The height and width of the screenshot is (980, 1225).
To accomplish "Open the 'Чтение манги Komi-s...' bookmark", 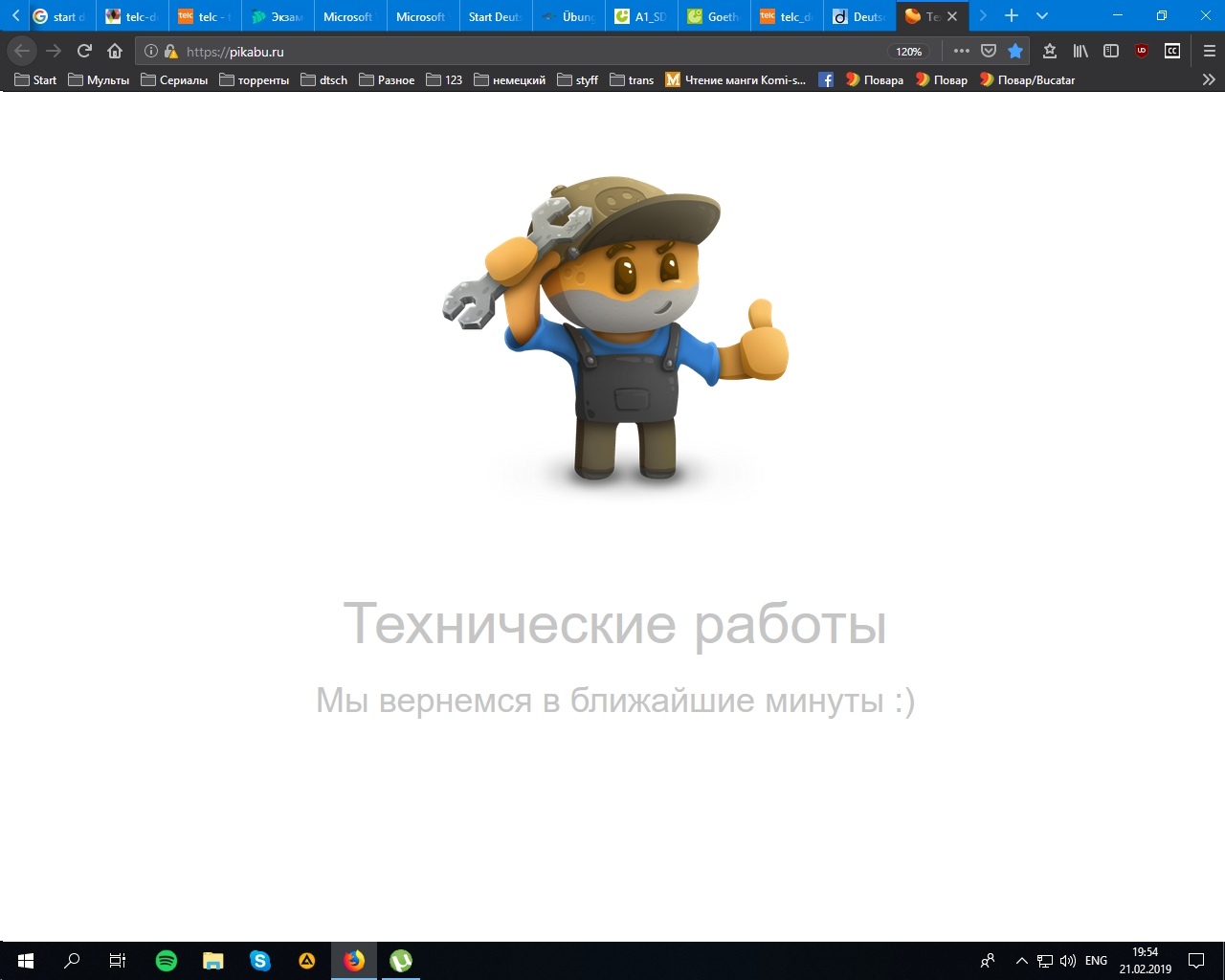I will [736, 79].
